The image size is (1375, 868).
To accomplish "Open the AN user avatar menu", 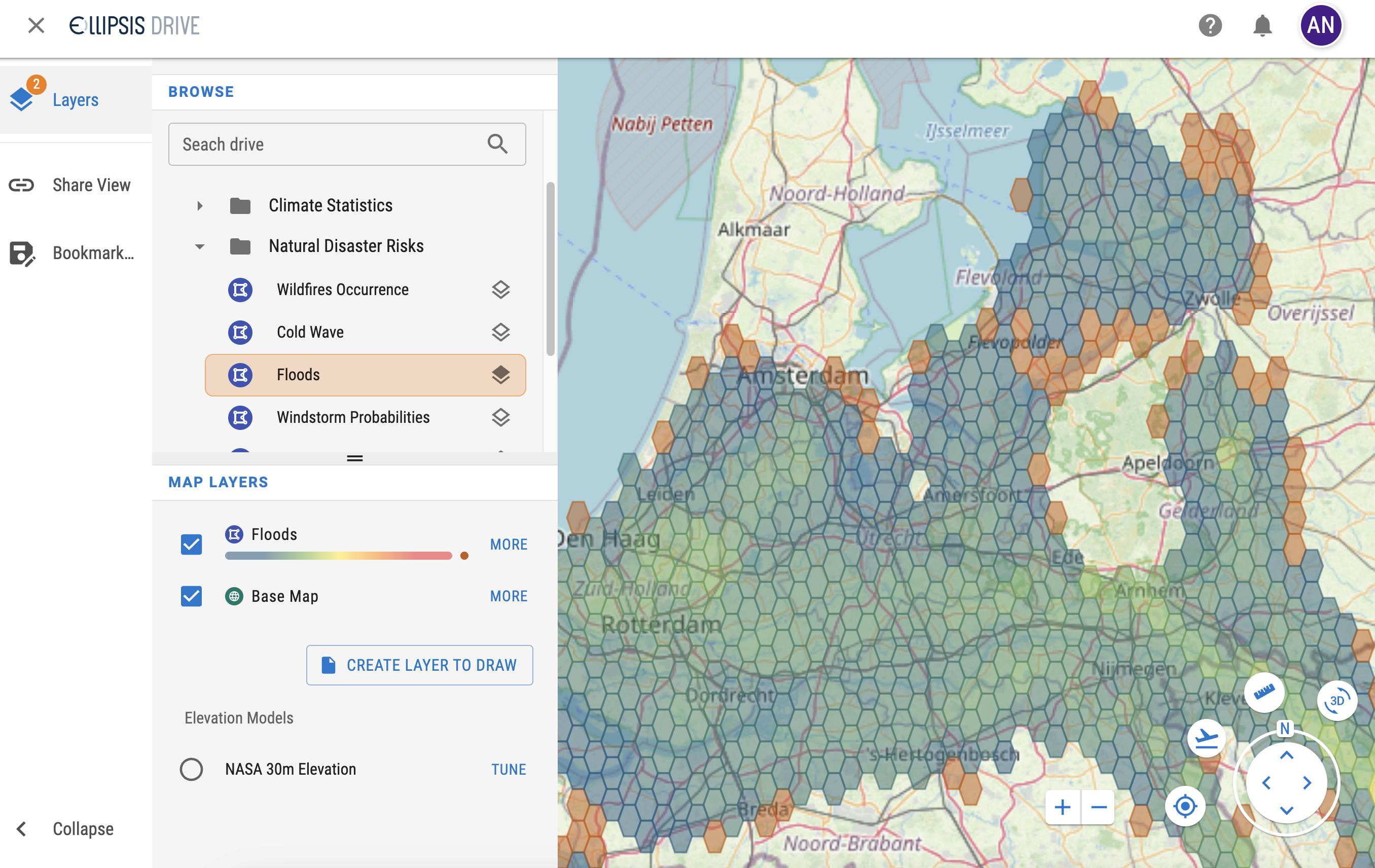I will (1321, 26).
